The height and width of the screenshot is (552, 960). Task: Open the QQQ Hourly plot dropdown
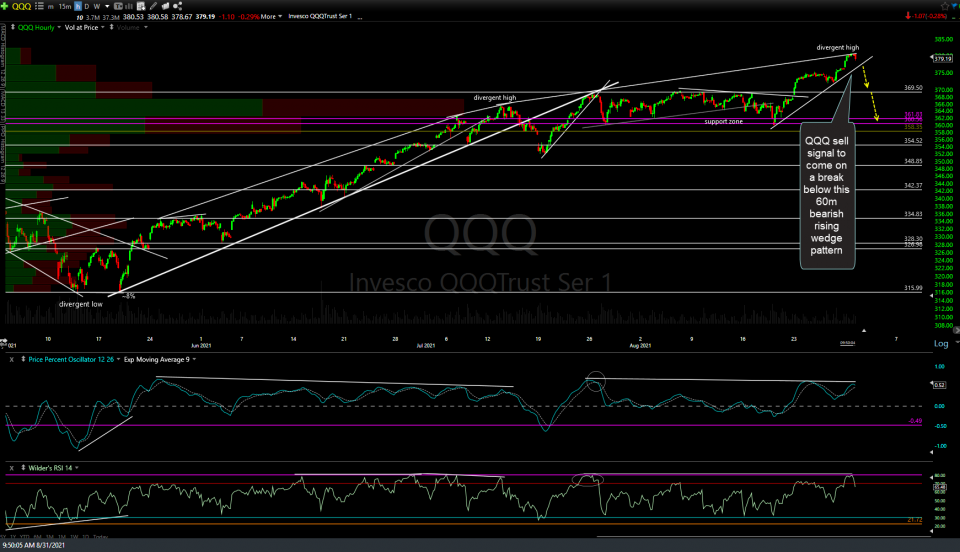tap(59, 28)
